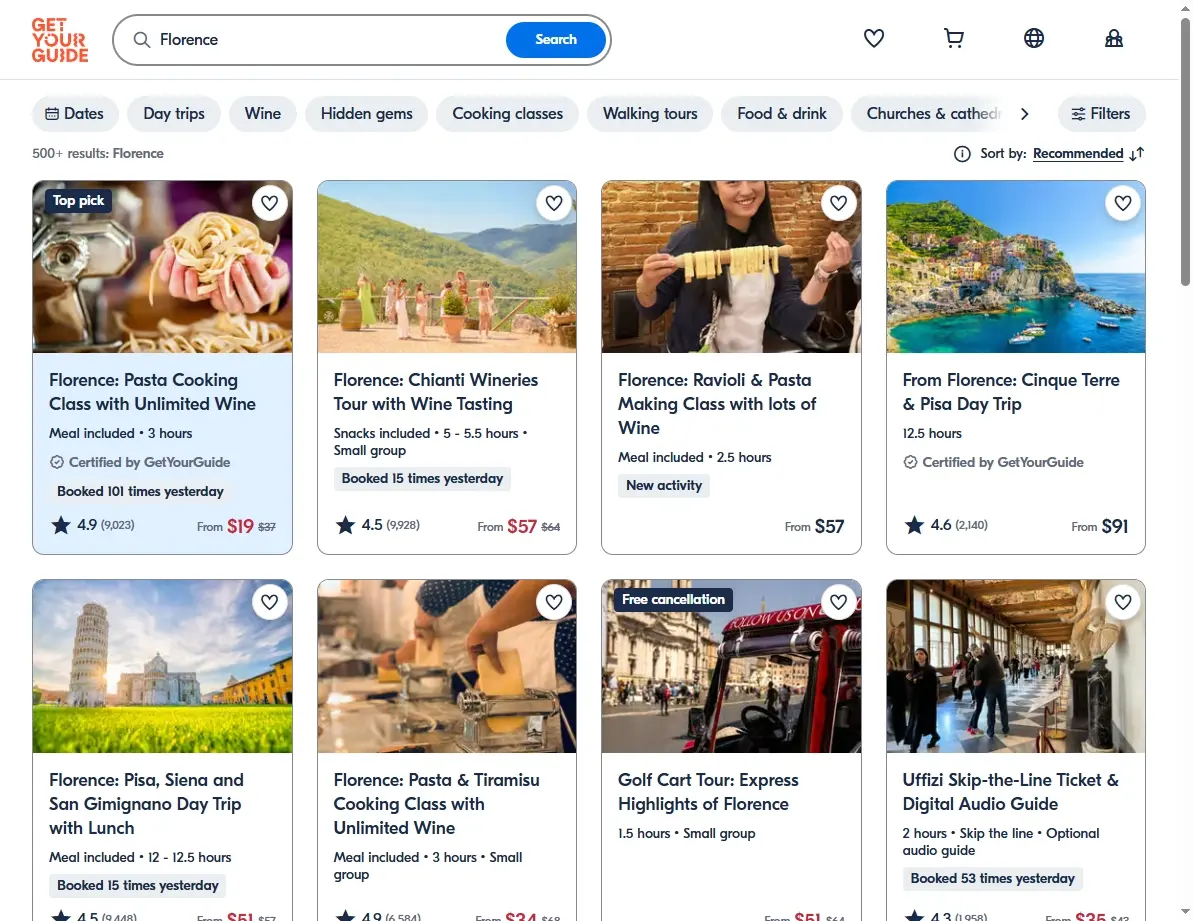Open Uffizi Skip-the-Line Ticket & Digital Audio Guide

coord(1010,792)
